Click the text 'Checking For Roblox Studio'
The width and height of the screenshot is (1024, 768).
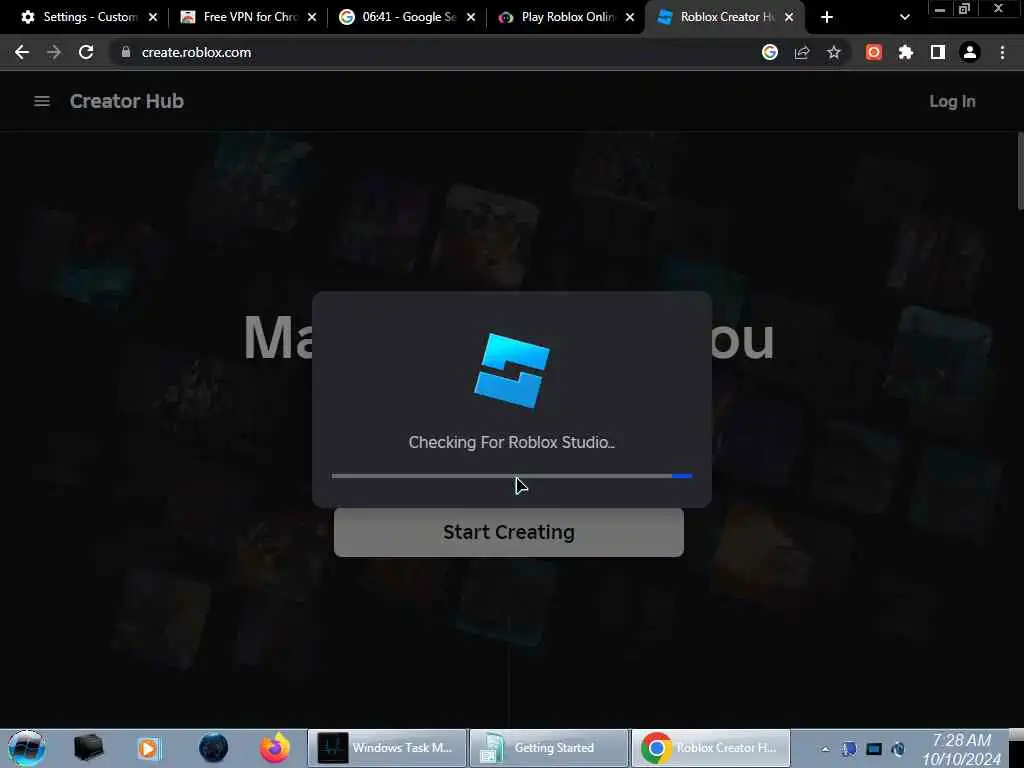click(x=510, y=442)
